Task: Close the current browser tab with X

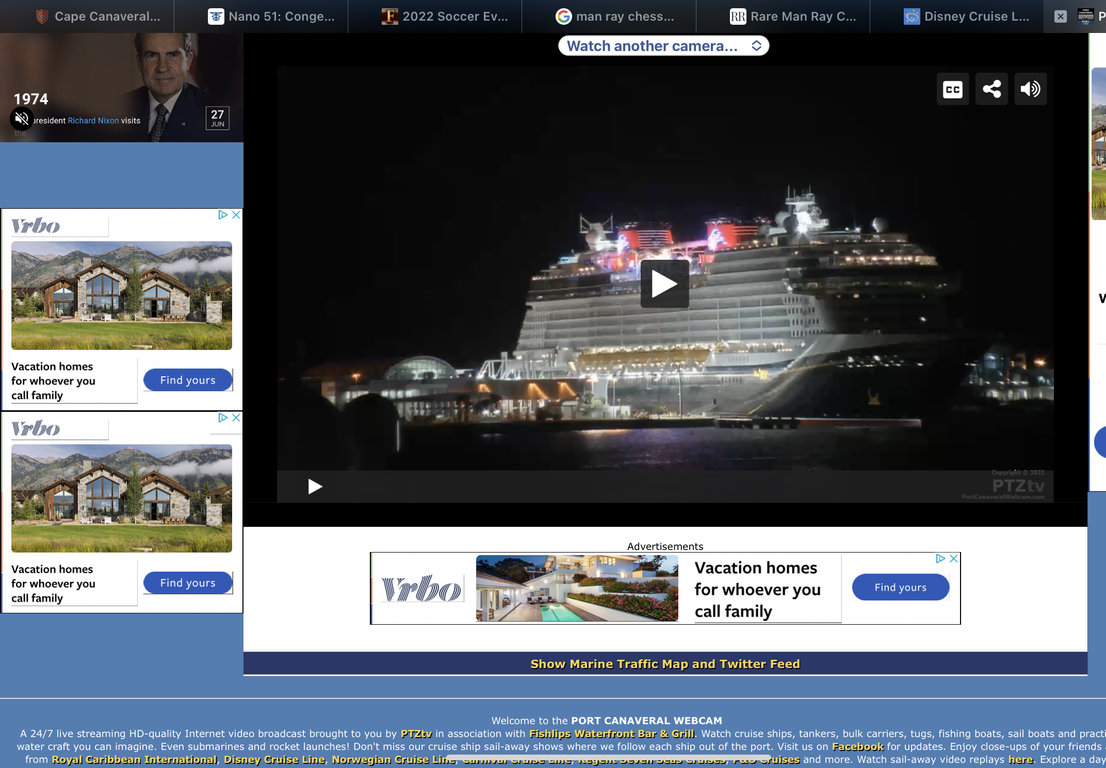Action: (x=1061, y=16)
